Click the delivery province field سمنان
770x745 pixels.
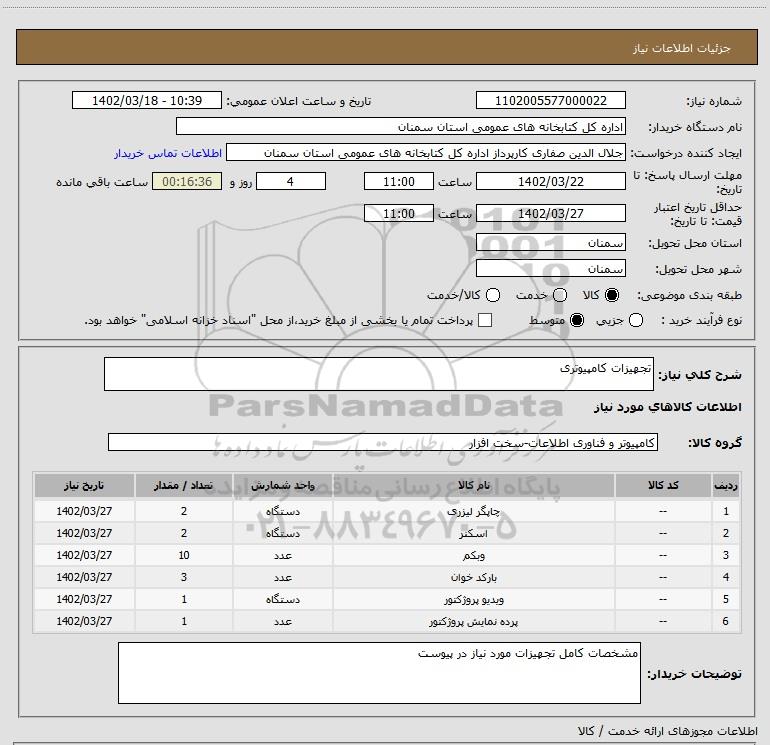tap(550, 243)
